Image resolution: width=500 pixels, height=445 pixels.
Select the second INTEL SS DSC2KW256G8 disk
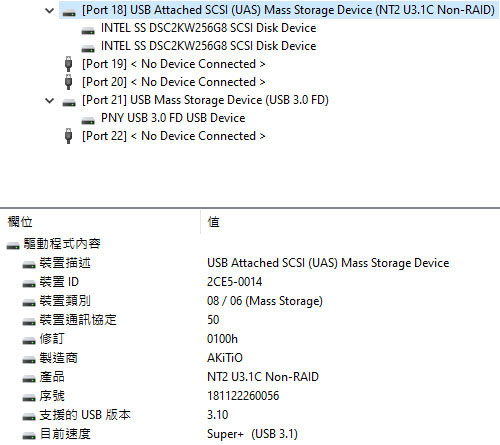(208, 46)
